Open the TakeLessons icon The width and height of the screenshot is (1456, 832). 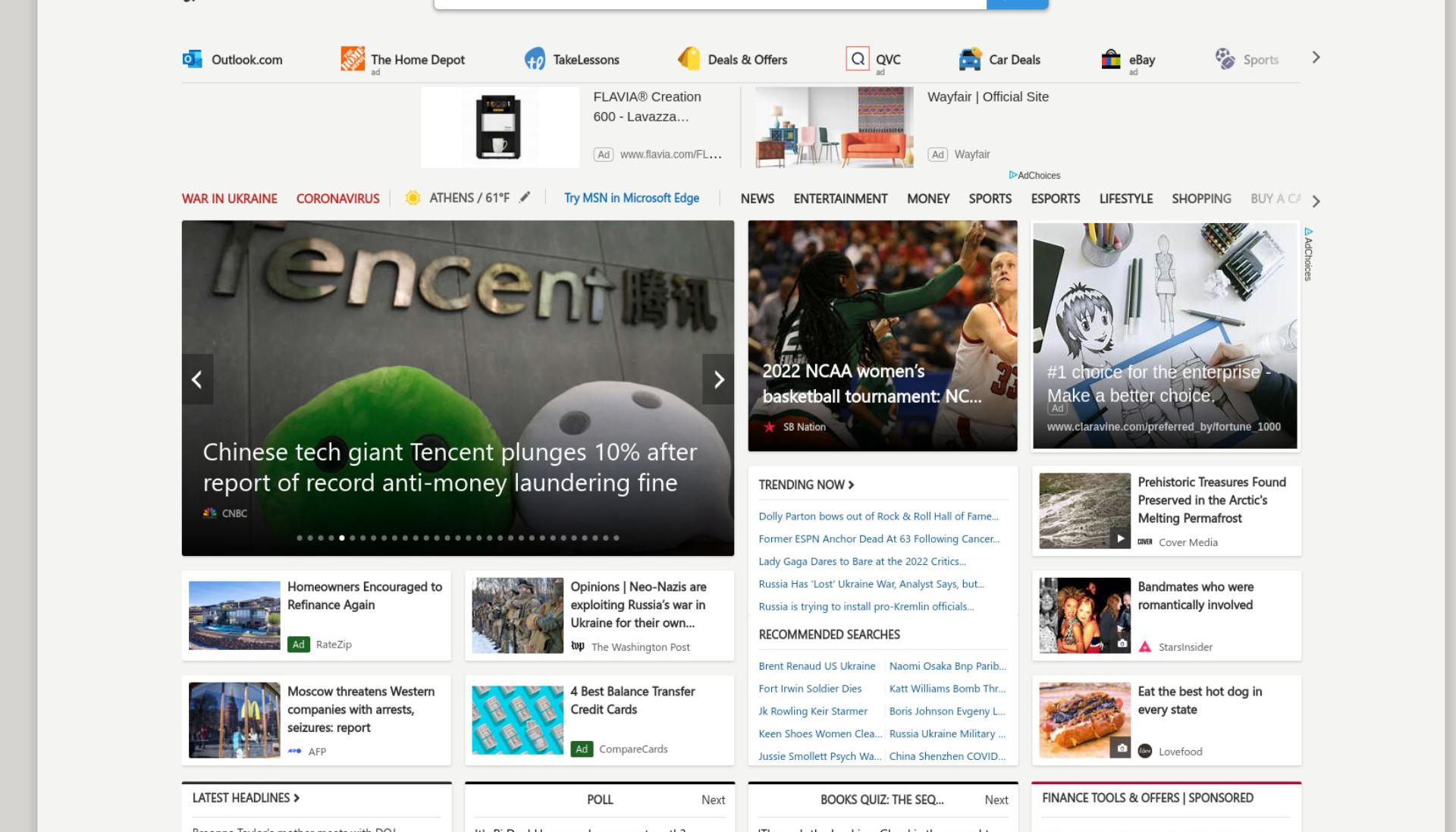535,58
